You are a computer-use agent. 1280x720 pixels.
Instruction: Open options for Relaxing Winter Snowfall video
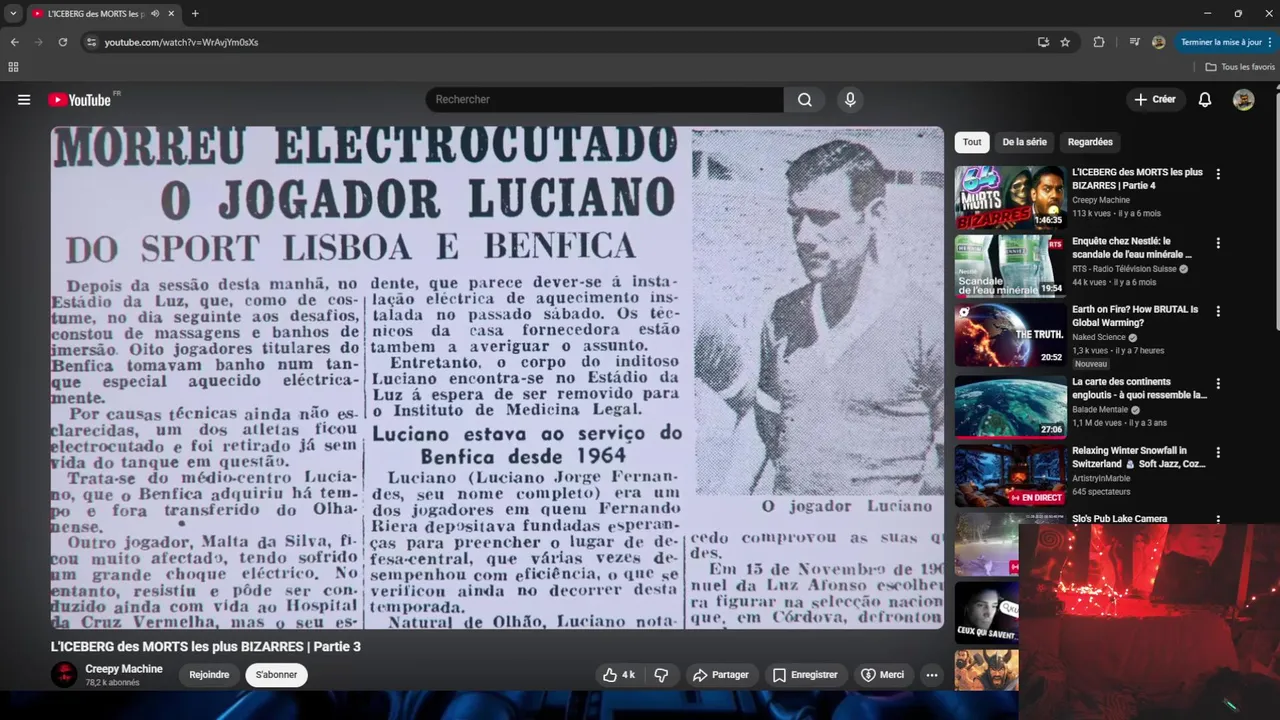(1218, 453)
